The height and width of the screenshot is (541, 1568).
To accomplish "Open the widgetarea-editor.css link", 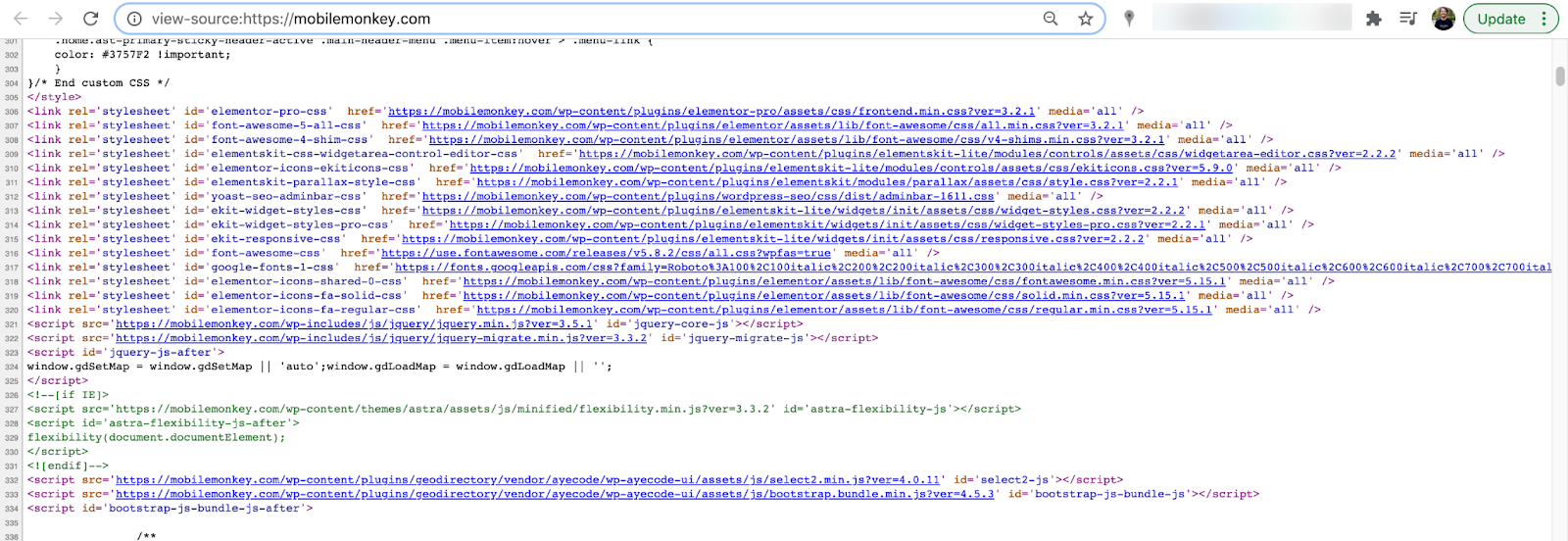I will tap(987, 154).
